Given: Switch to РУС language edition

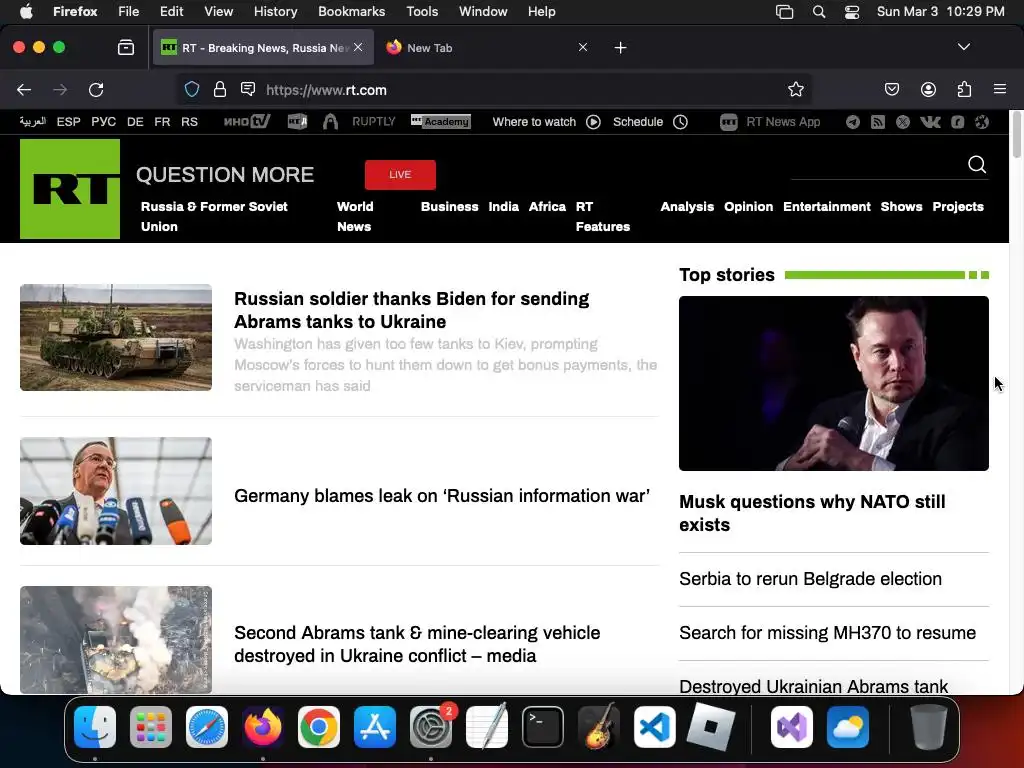Looking at the screenshot, I should pos(103,122).
